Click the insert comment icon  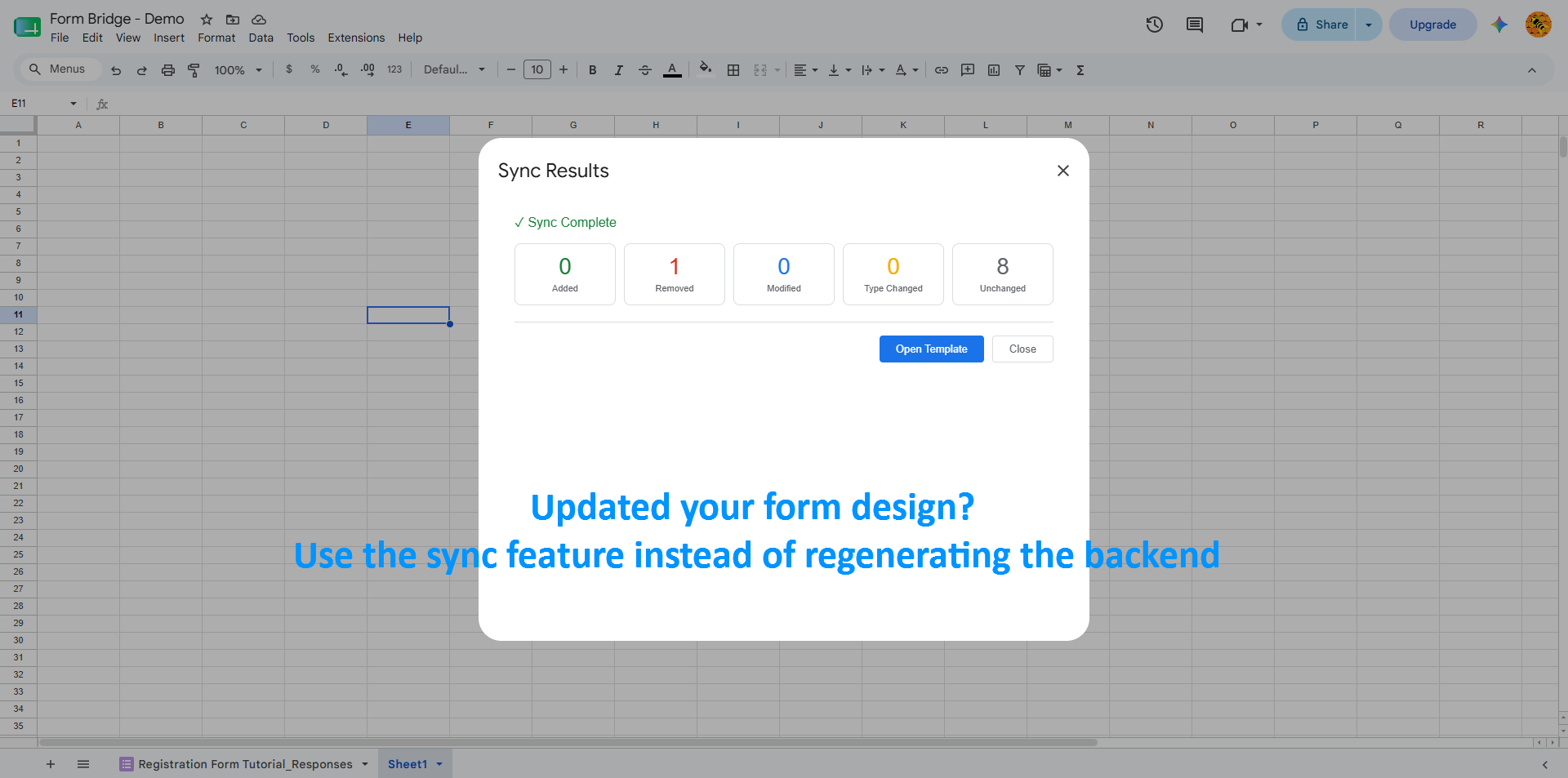(968, 70)
